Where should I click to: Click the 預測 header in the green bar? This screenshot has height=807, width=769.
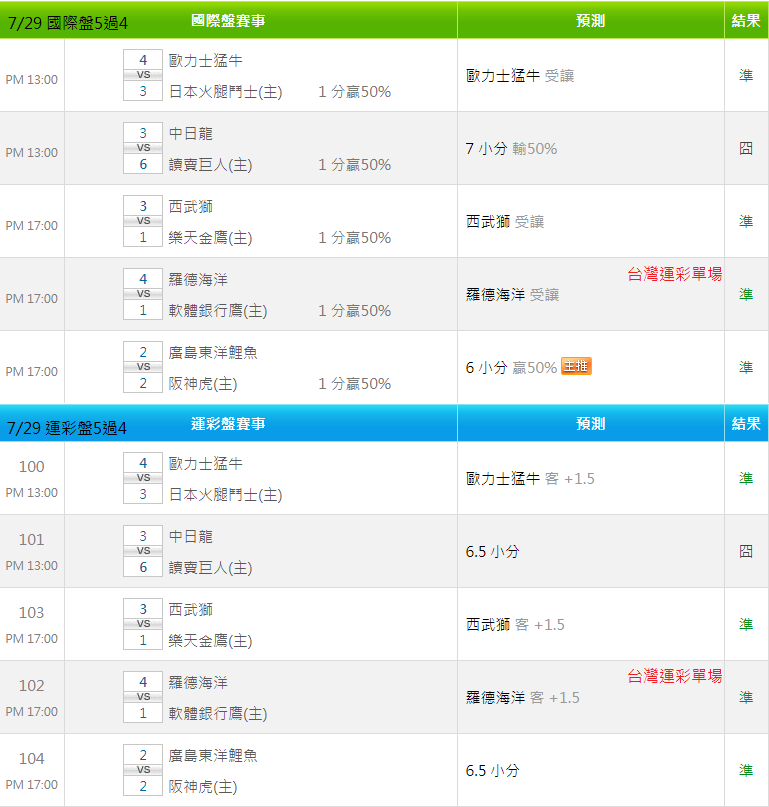tap(590, 21)
